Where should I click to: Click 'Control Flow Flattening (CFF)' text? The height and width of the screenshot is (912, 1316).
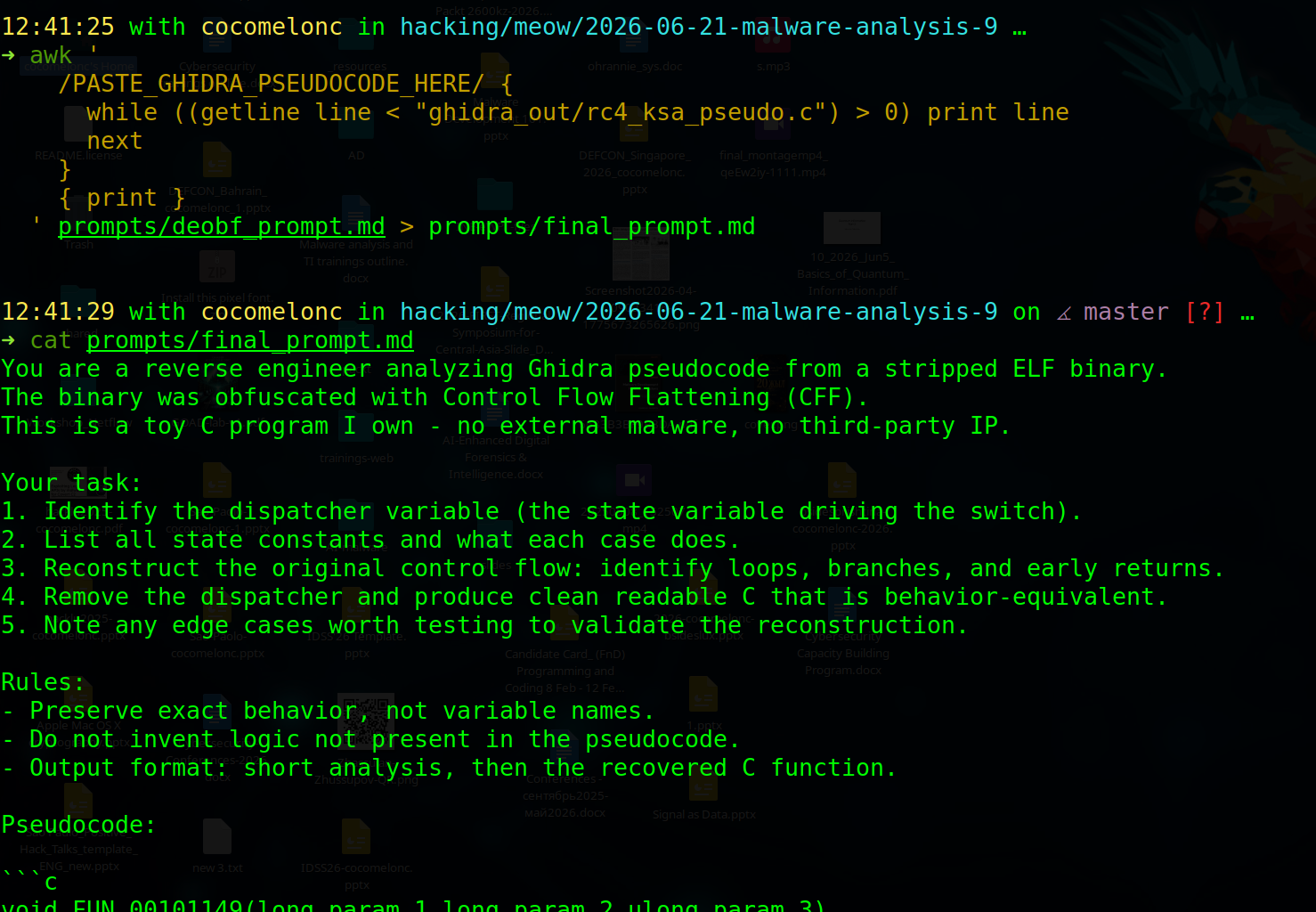coord(648,397)
